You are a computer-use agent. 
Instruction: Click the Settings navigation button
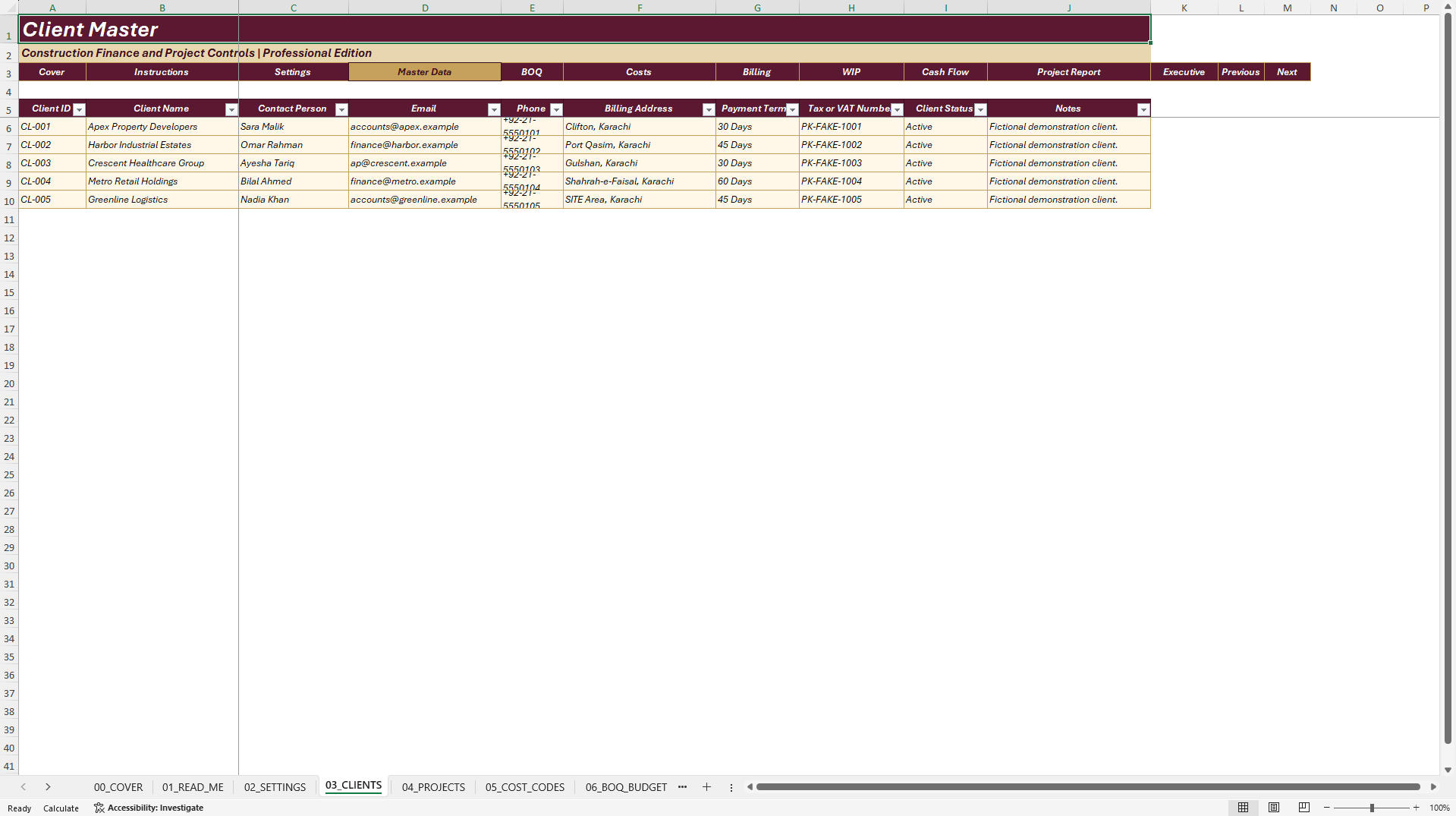[x=293, y=72]
